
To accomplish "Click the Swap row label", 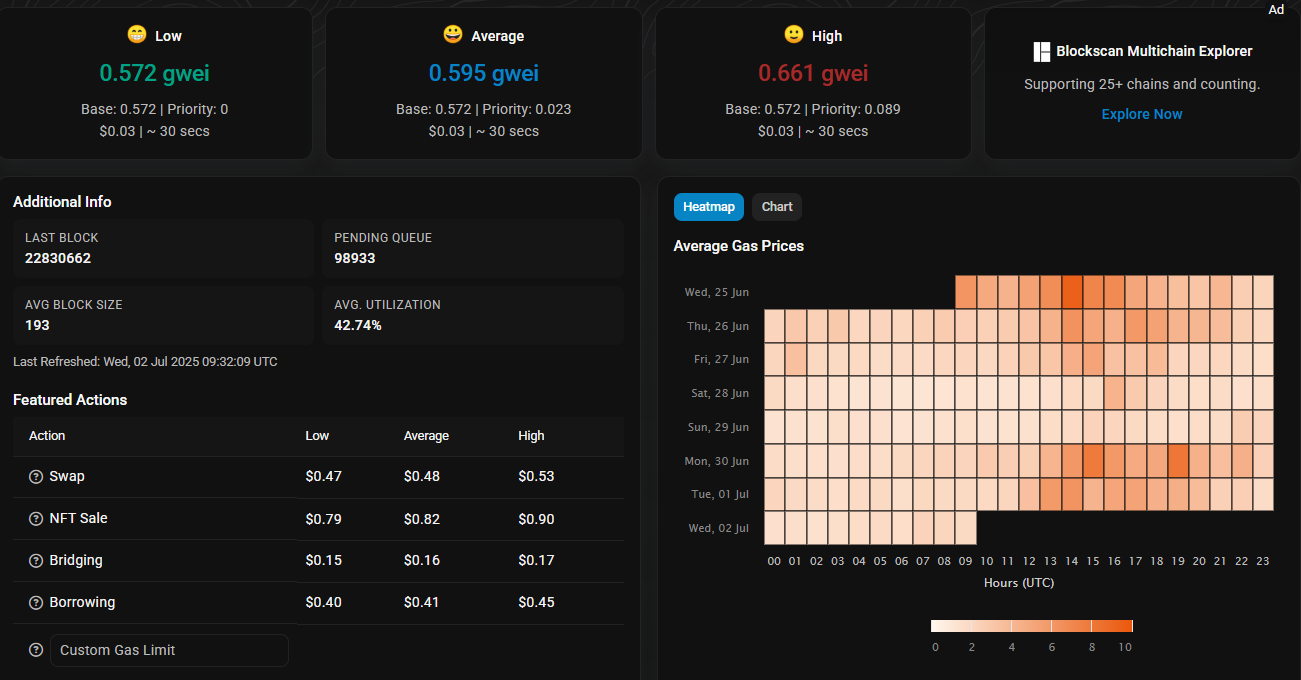I will 67,476.
